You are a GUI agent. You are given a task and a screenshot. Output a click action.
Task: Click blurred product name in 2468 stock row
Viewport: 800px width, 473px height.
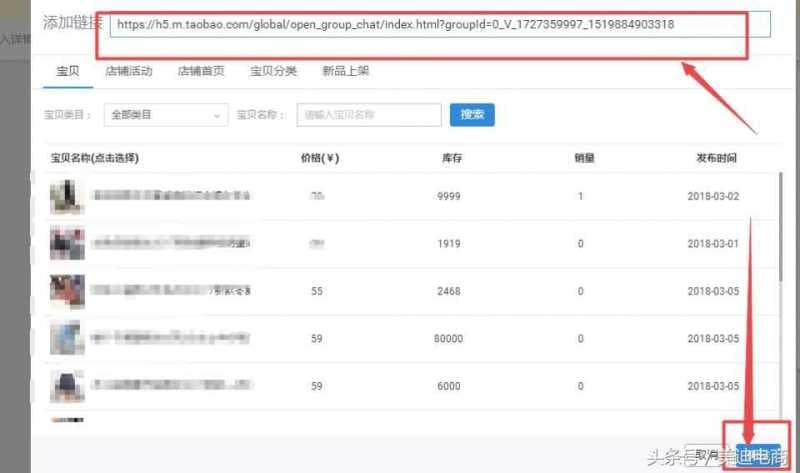(x=171, y=290)
